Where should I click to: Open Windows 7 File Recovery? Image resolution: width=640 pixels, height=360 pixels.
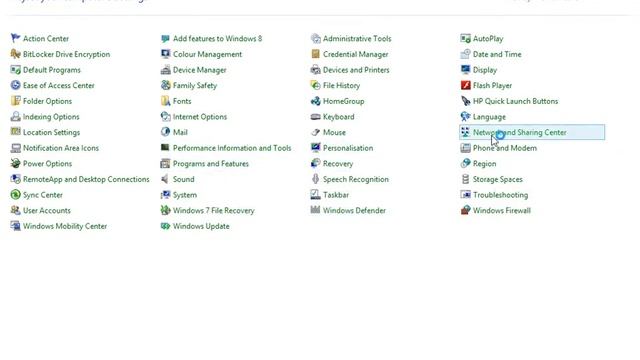click(x=213, y=211)
